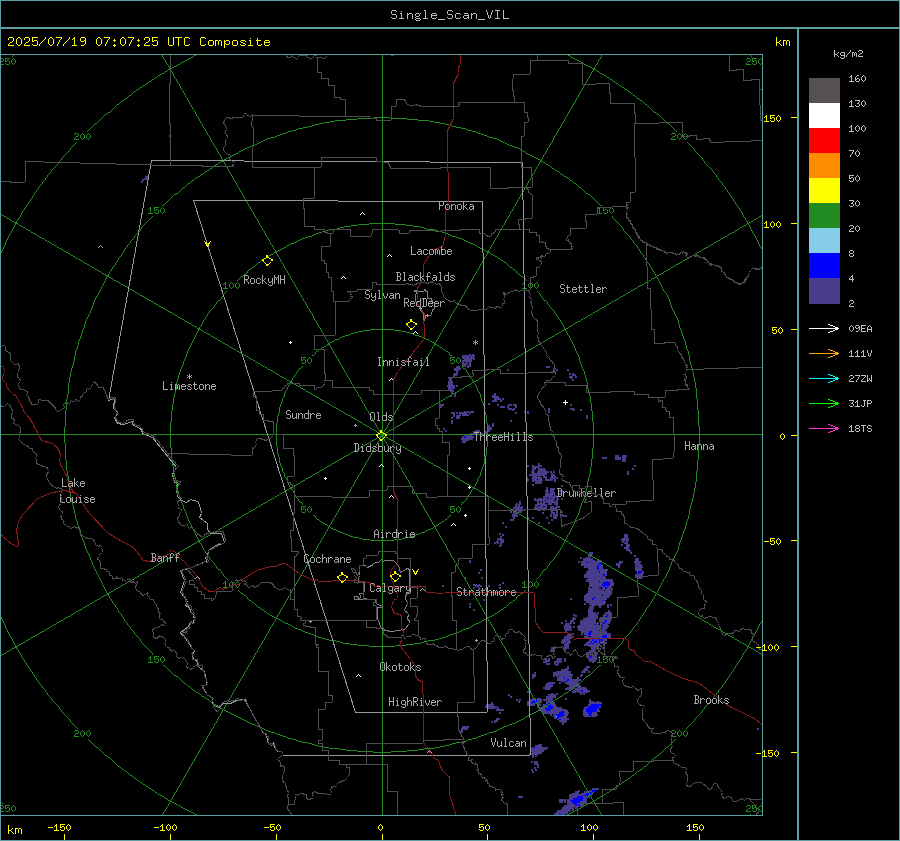Click the green 20-30 legend swatch
Viewport: 900px width, 841px height.
pyautogui.click(x=824, y=215)
